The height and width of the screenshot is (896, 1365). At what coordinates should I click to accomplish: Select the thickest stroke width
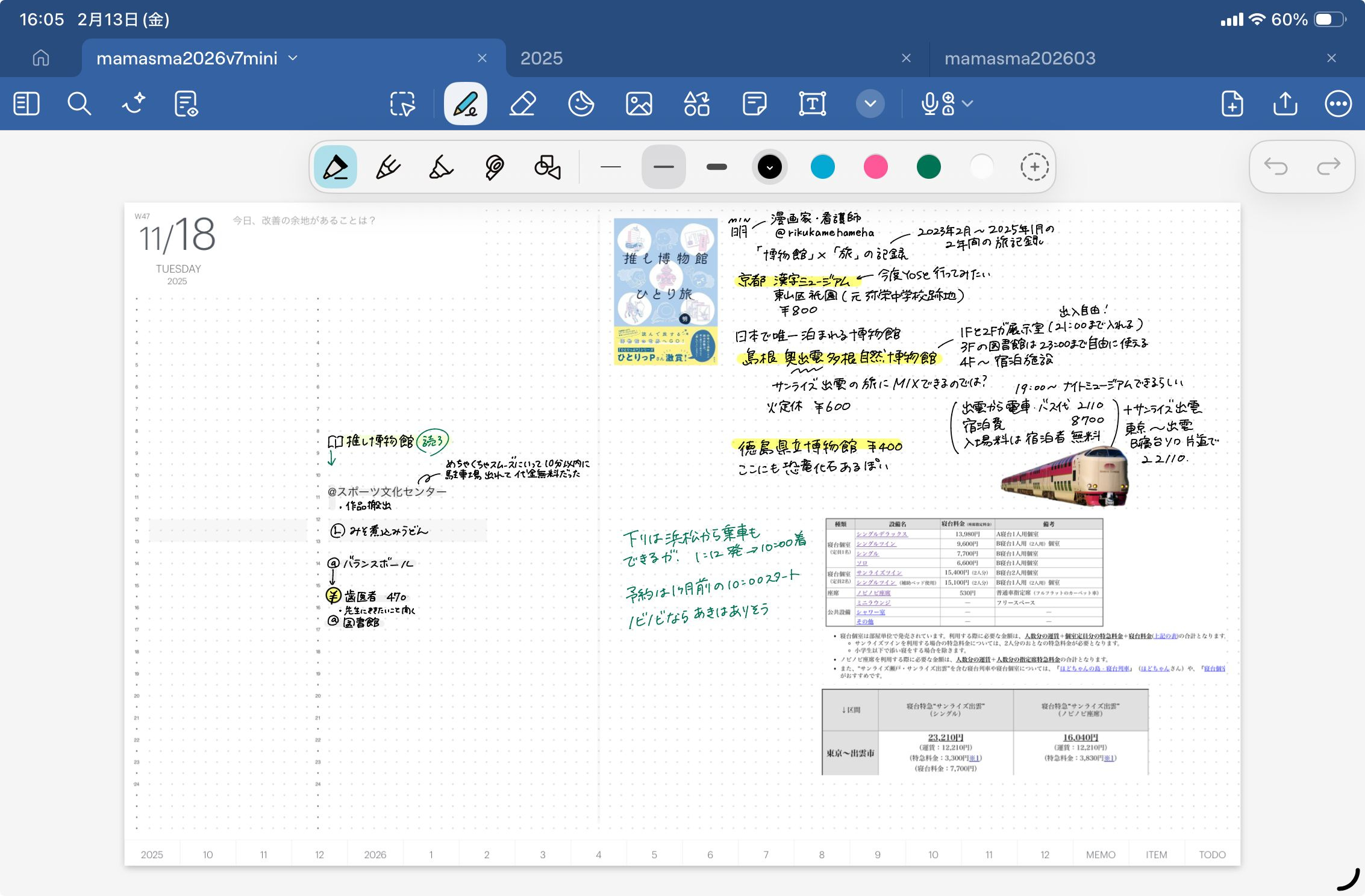point(716,167)
